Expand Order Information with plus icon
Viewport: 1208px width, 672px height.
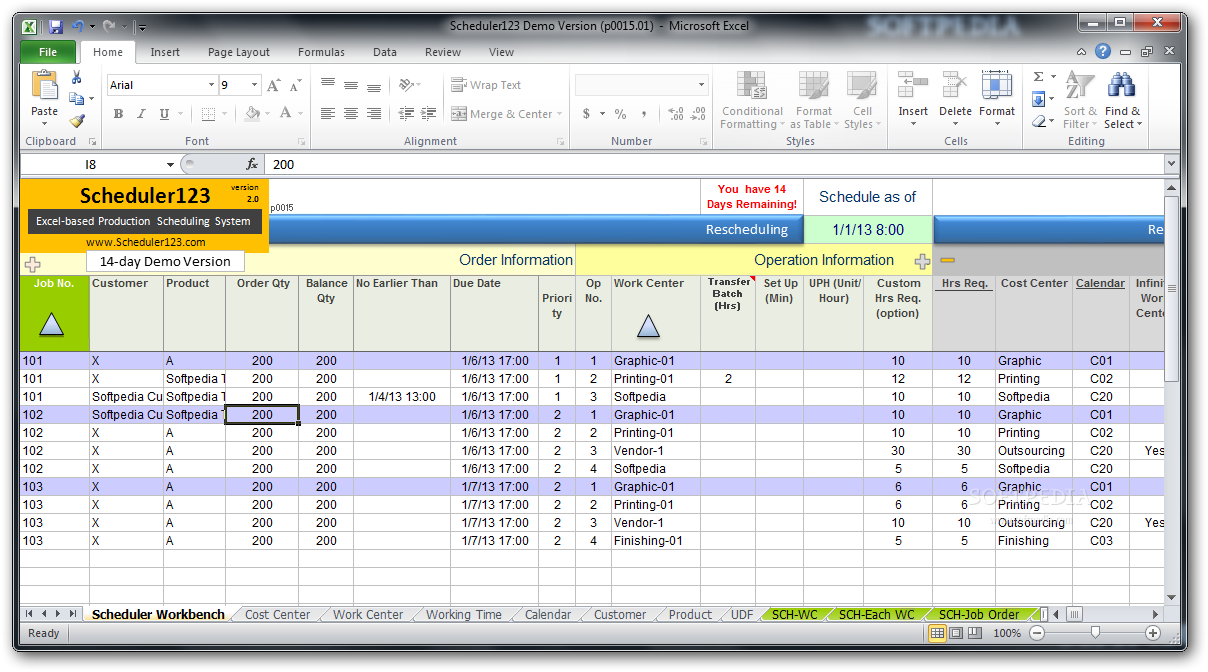point(32,264)
